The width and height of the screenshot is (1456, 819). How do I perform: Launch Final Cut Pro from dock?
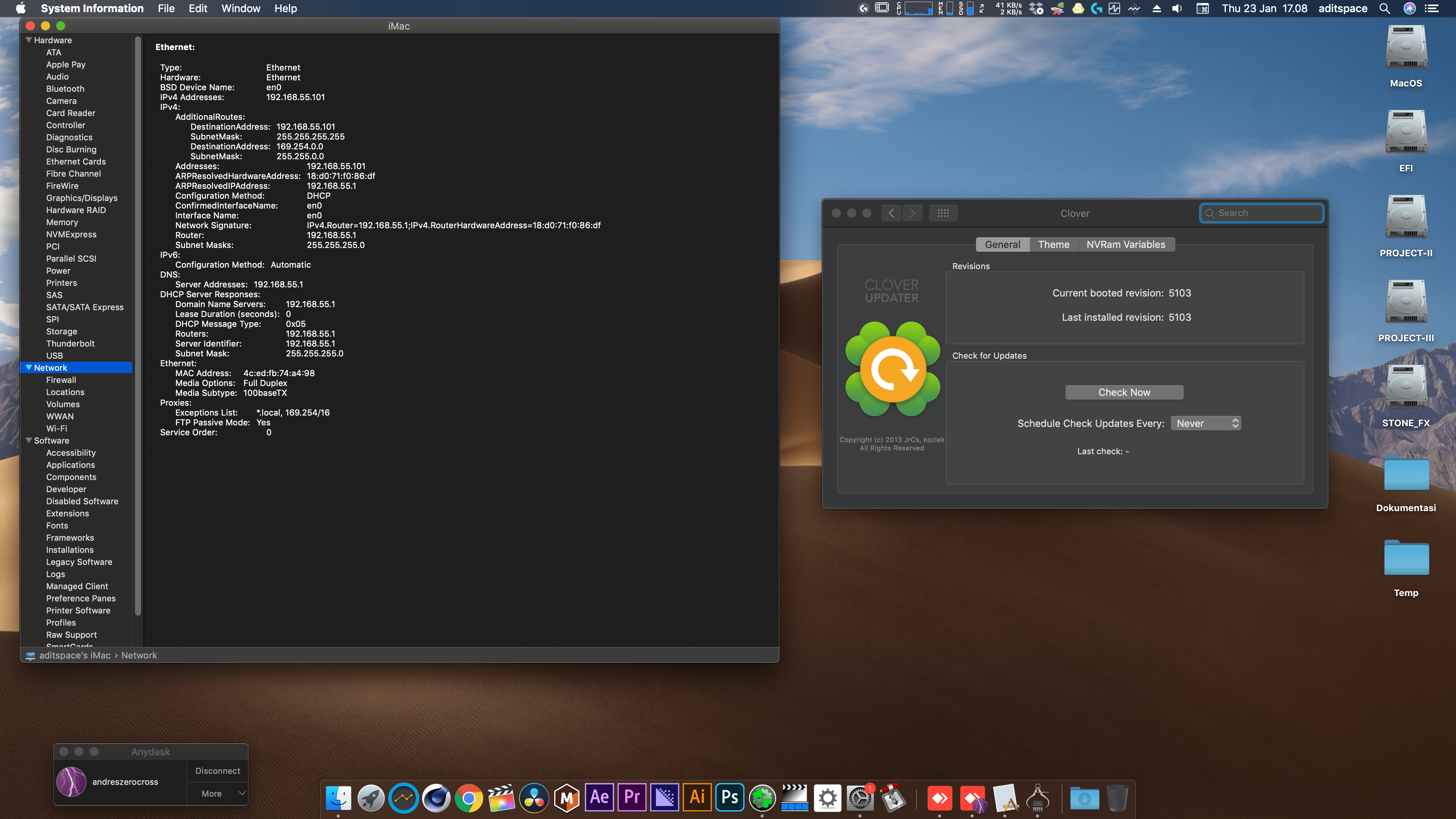(x=501, y=798)
